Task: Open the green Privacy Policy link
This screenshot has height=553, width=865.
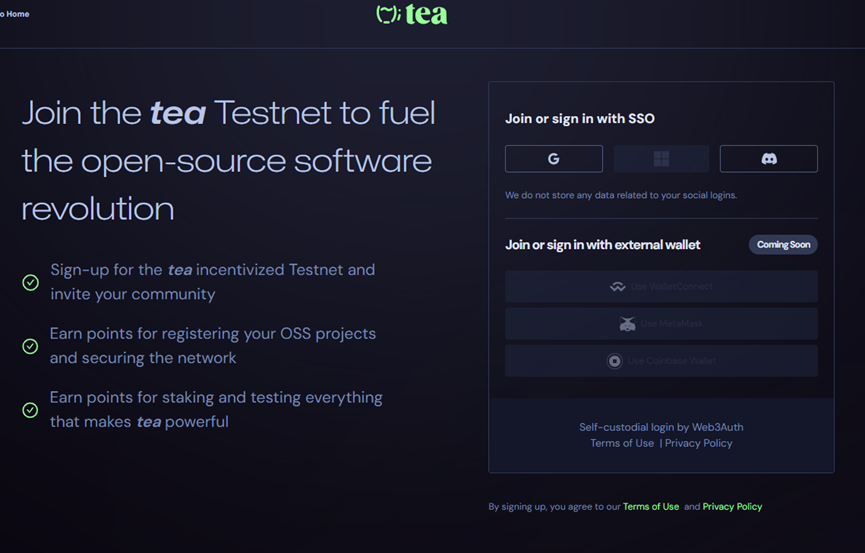Action: coord(732,507)
